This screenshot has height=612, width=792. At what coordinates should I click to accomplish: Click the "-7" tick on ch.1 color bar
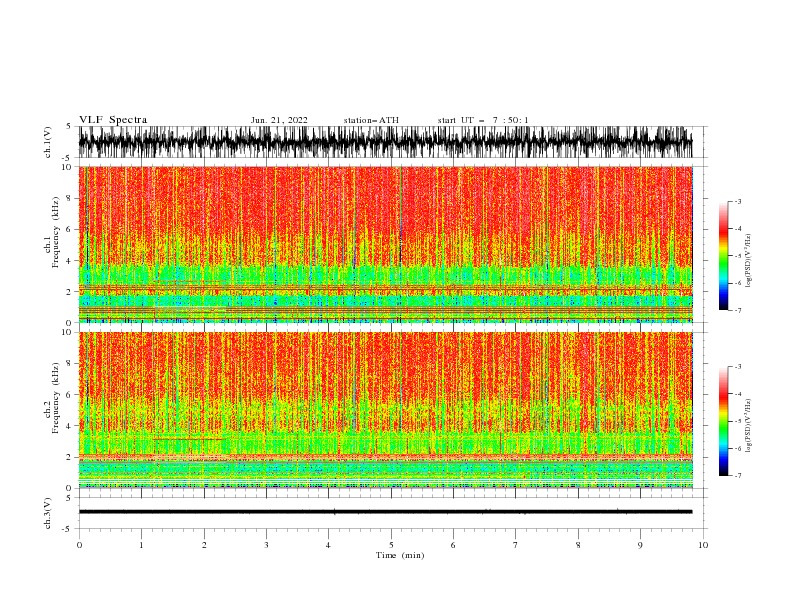coord(738,310)
